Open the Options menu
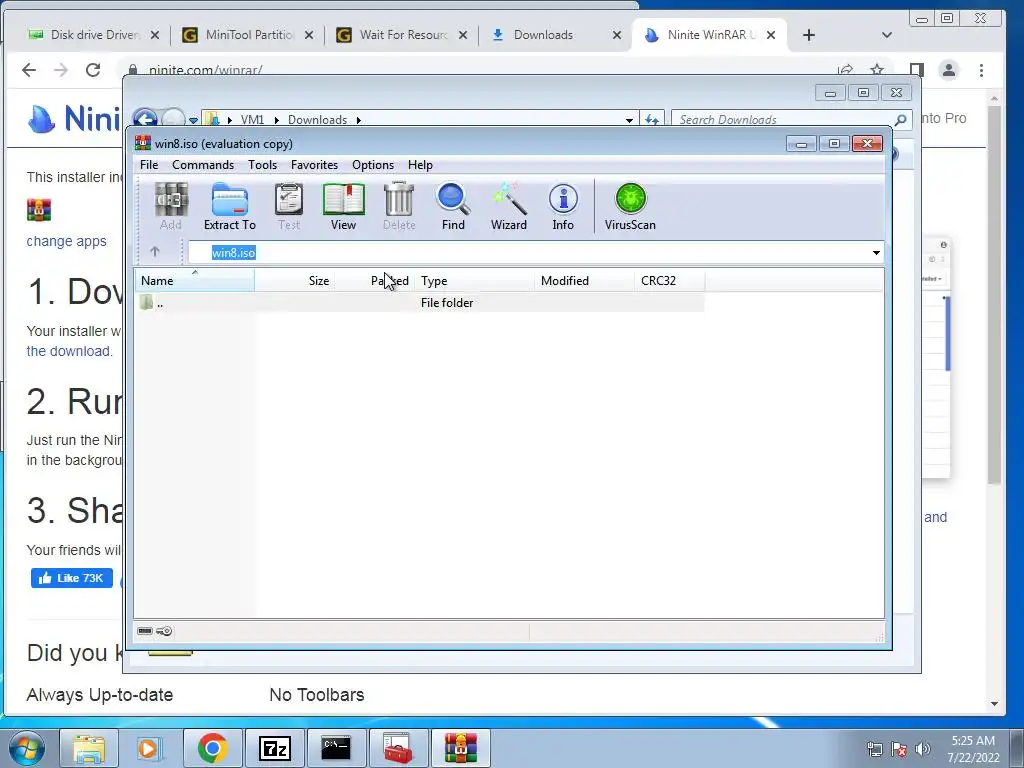The image size is (1024, 768). coord(373,165)
